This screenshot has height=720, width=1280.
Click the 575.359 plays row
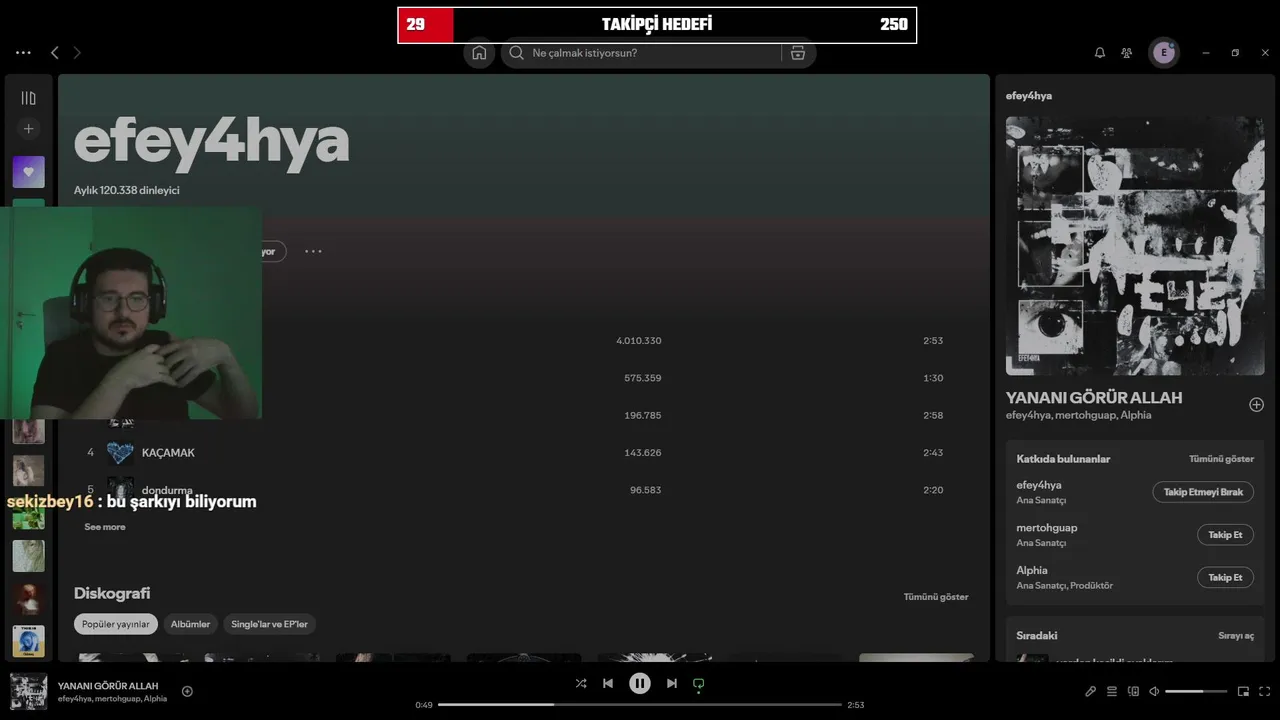[643, 378]
